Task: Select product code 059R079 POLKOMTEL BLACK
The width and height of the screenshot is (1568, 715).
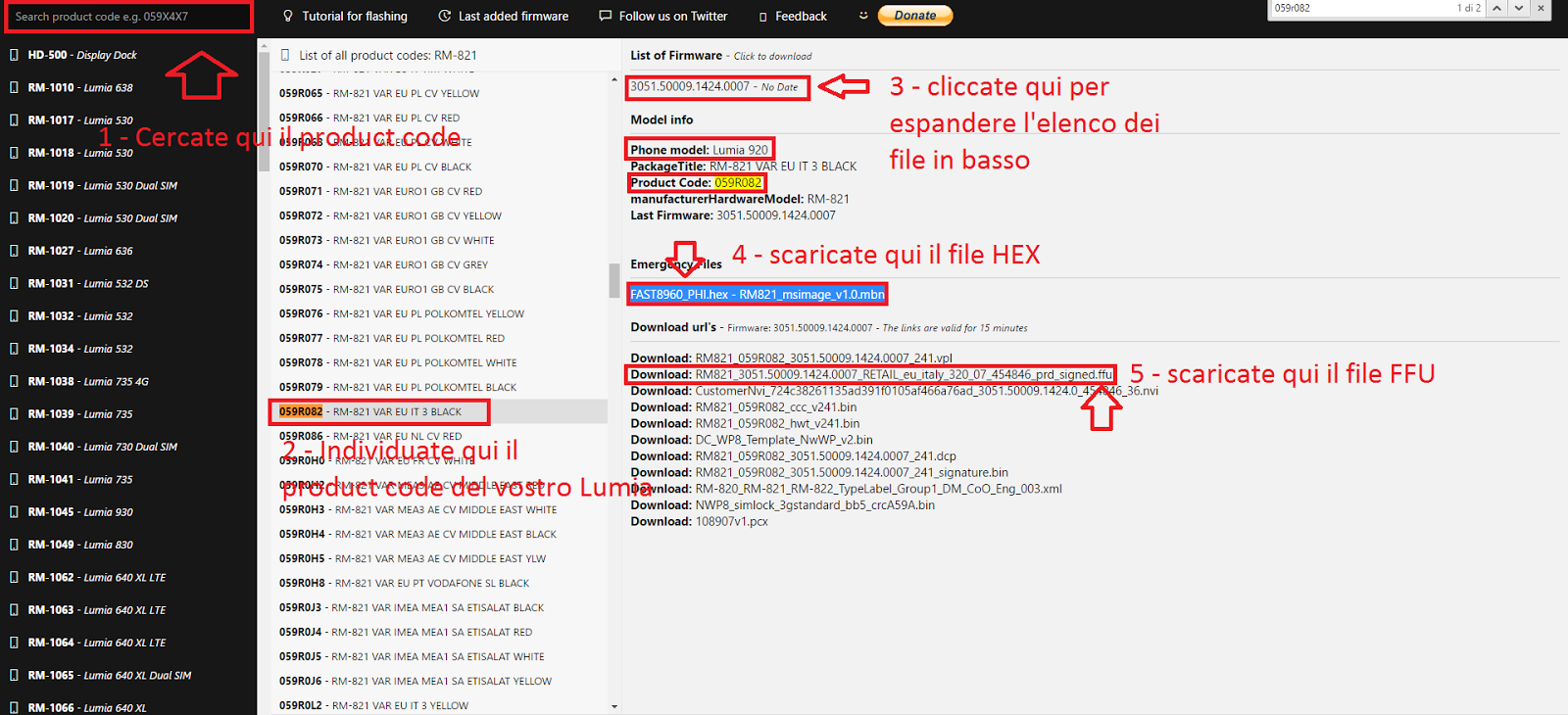Action: (x=398, y=387)
